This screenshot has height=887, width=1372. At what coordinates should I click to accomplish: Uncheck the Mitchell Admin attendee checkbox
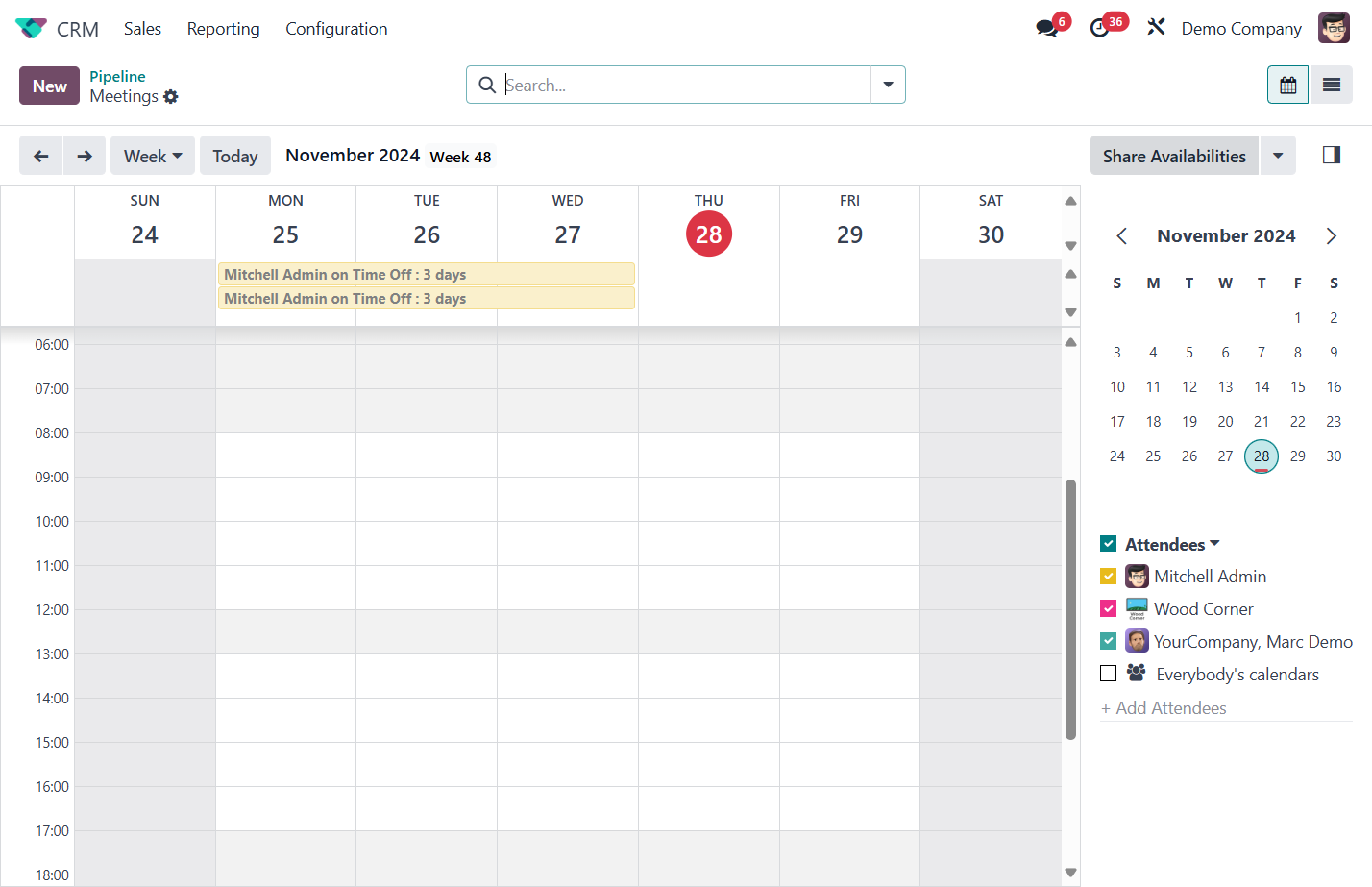[x=1108, y=577]
